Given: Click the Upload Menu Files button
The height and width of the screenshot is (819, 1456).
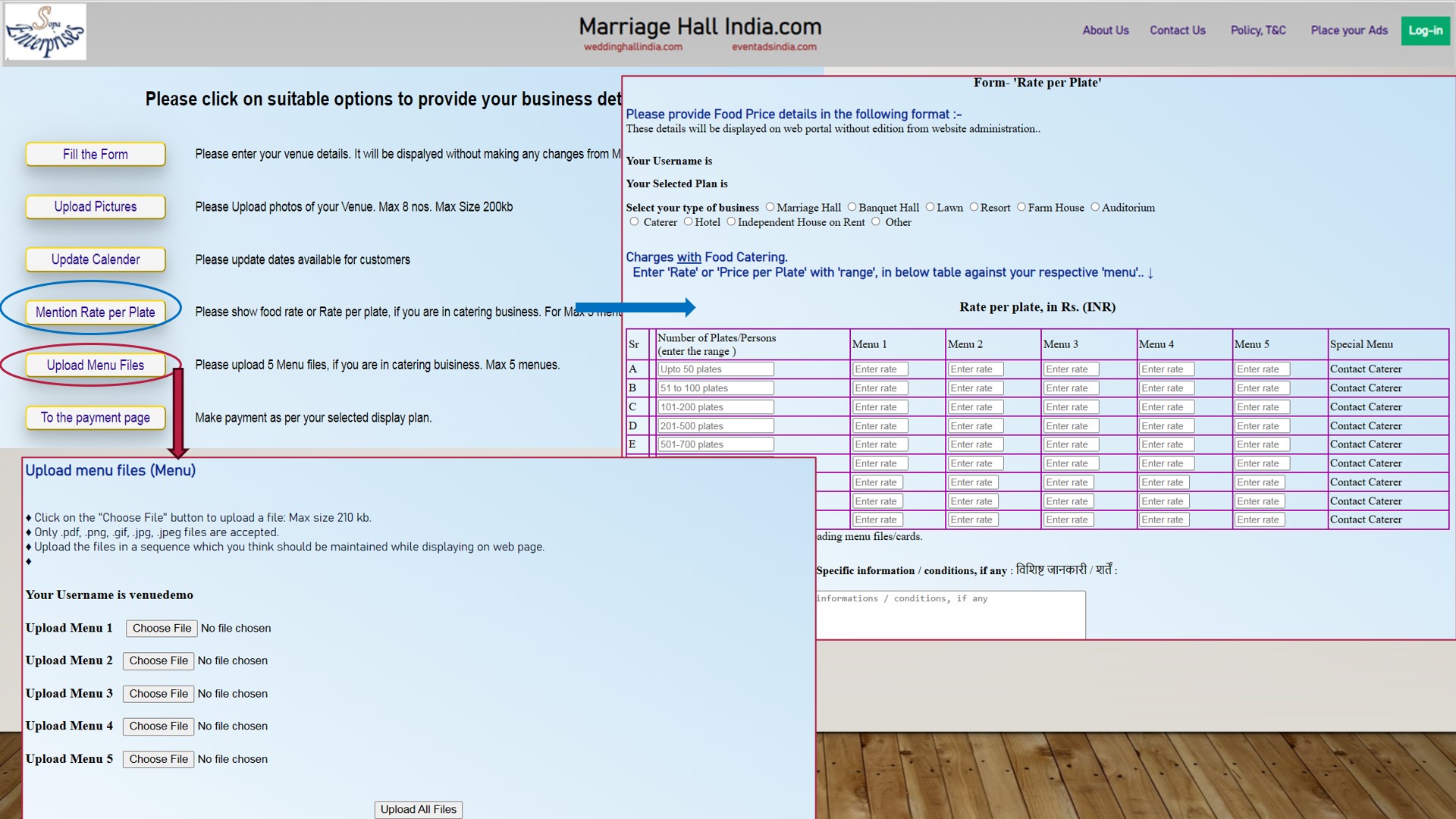Looking at the screenshot, I should pos(96,365).
